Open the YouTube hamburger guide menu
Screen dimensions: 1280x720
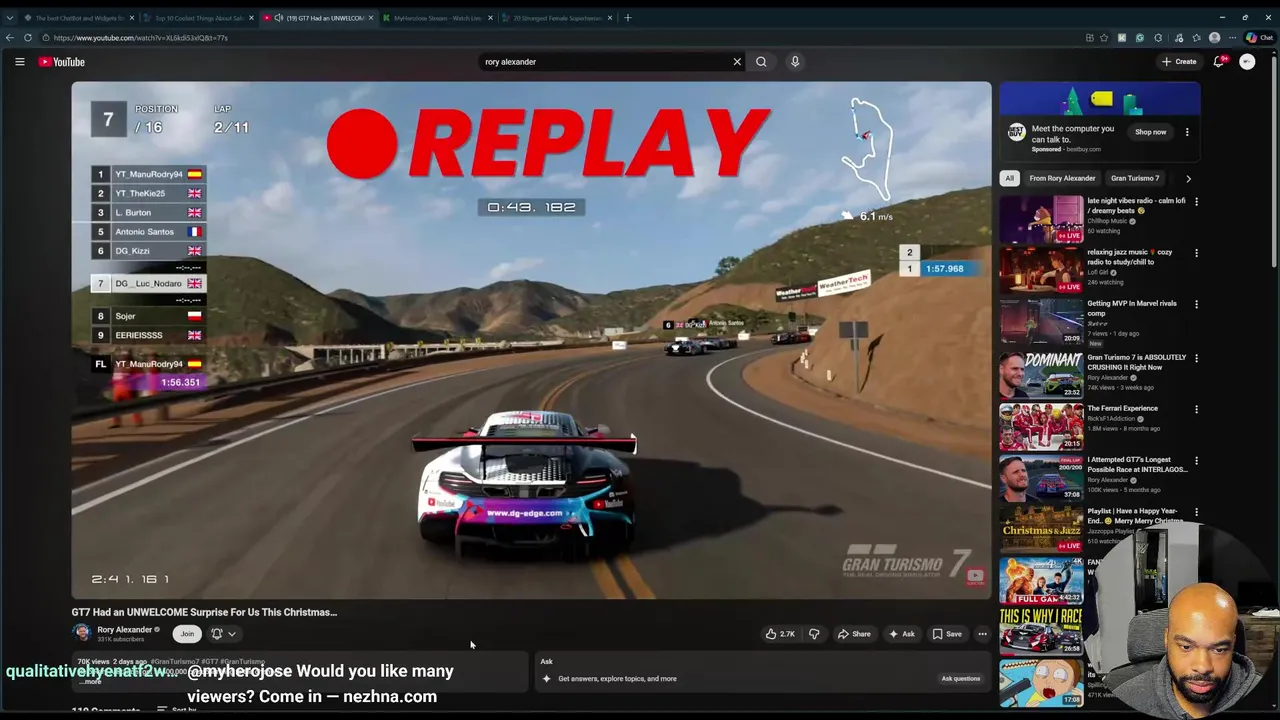coord(20,62)
